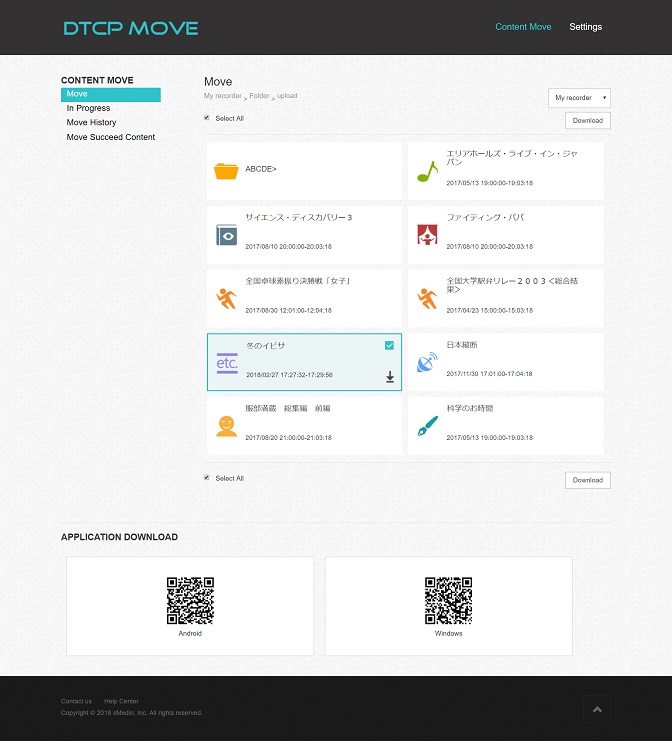Click the download arrow on selected item

point(390,377)
